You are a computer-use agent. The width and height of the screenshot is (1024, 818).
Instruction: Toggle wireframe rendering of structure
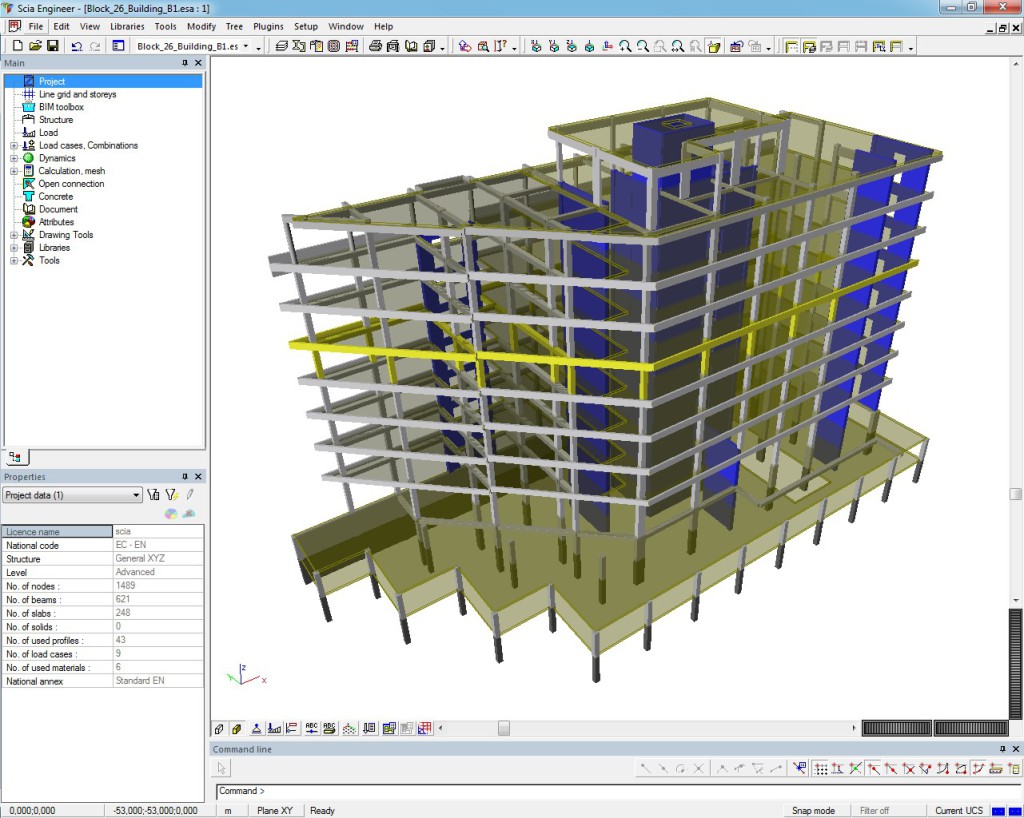(x=219, y=729)
